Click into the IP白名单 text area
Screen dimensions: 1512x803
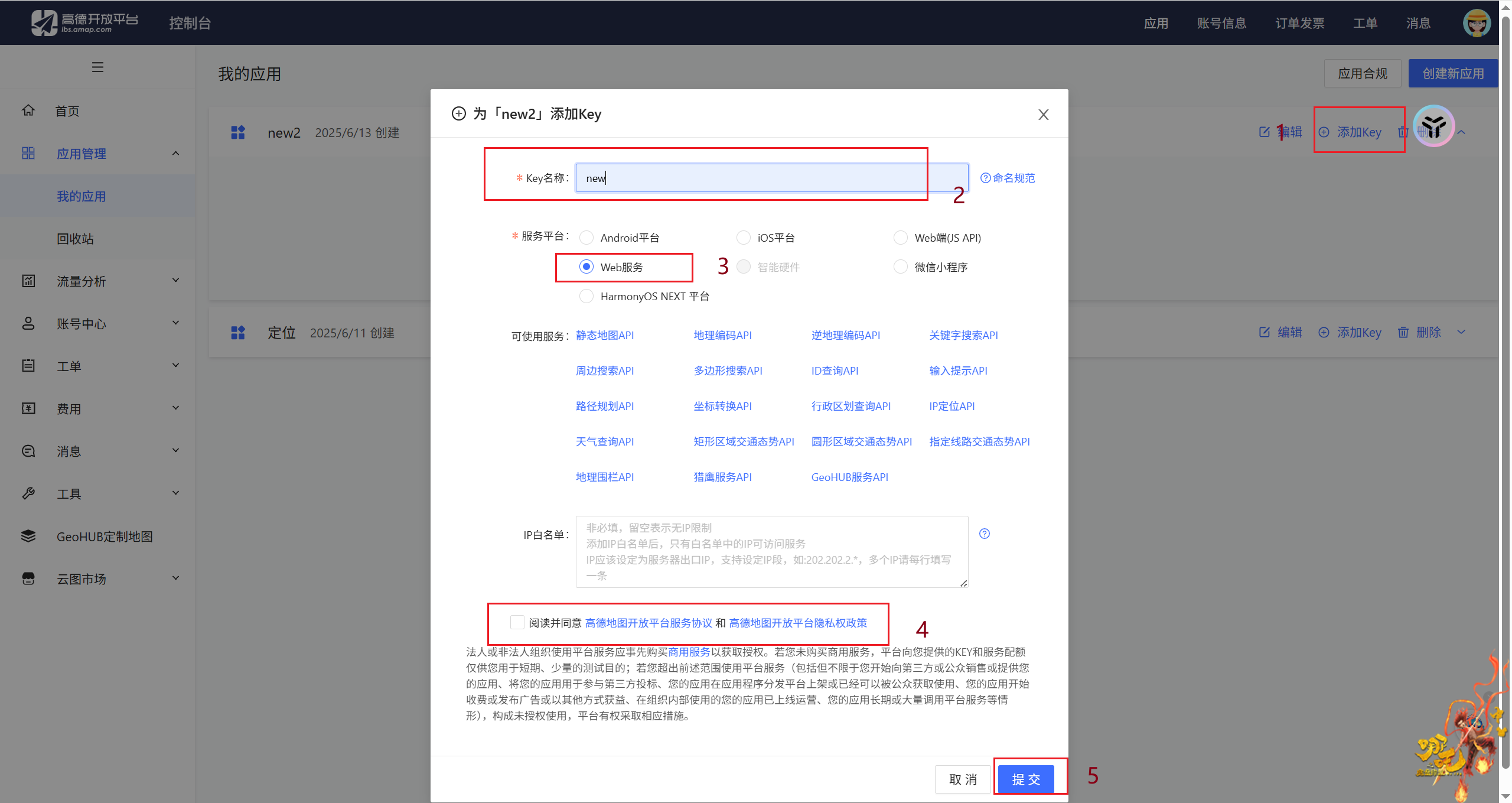(x=771, y=551)
